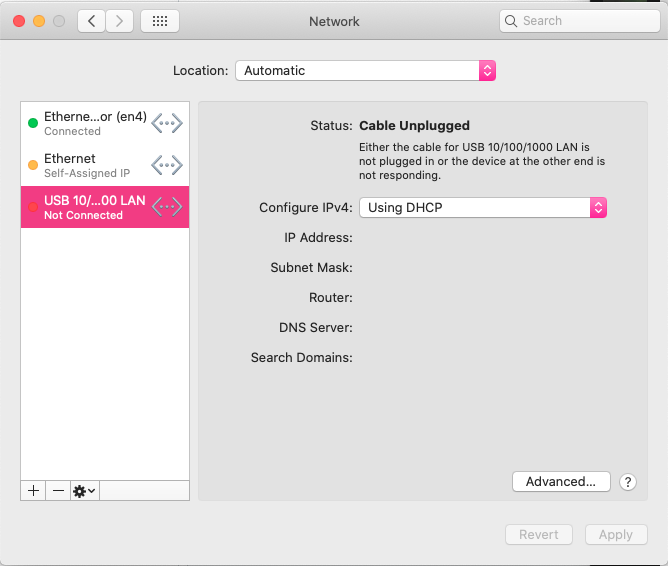This screenshot has height=566, width=668.
Task: Select USB 10/...00 LAN service
Action: coord(105,207)
